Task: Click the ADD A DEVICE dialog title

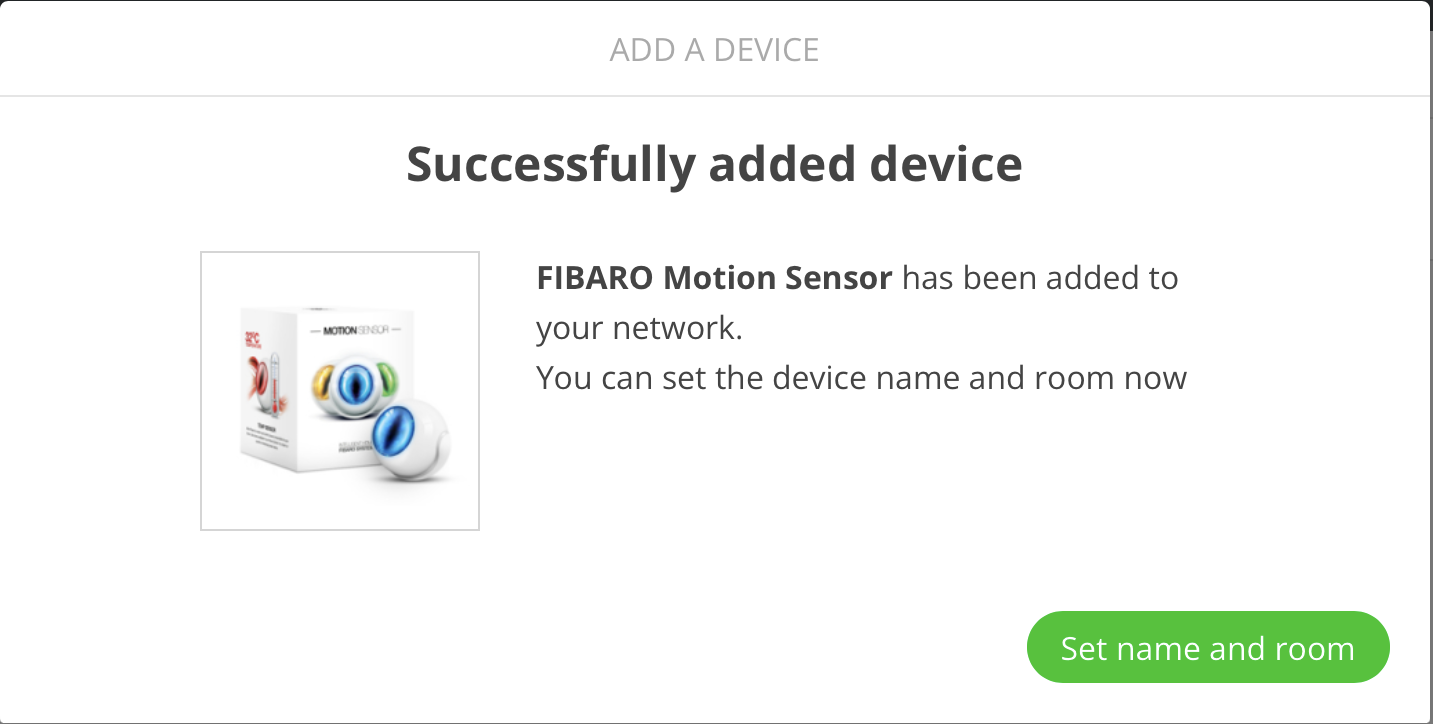Action: [714, 50]
